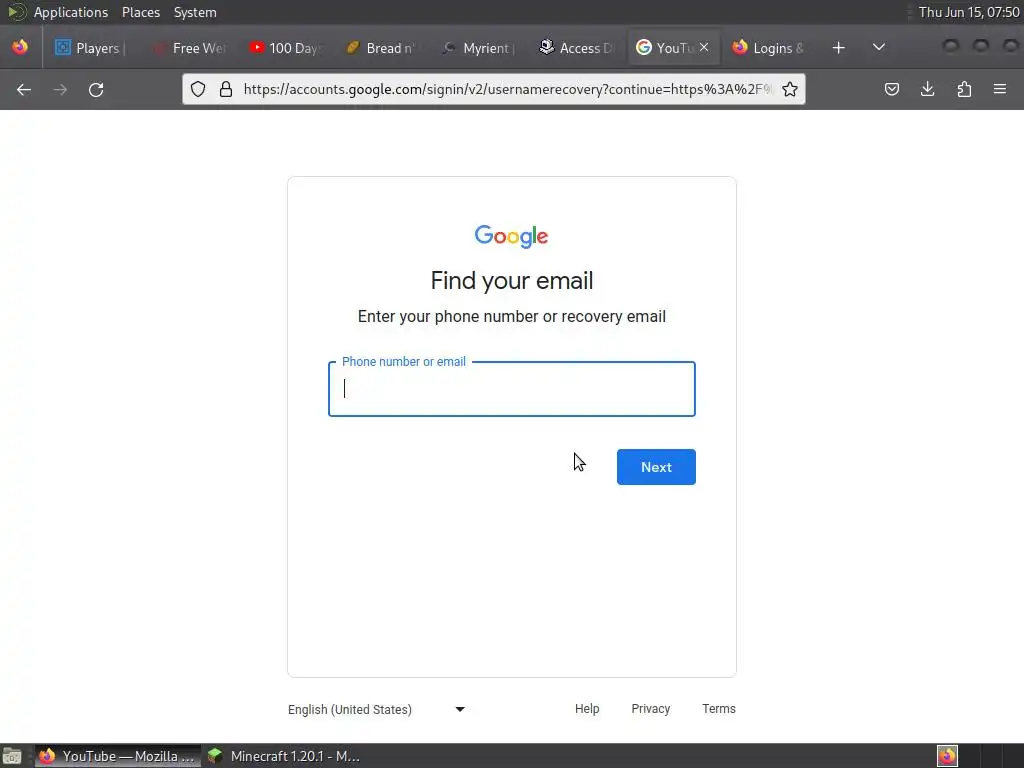Open the Firefox hamburger menu
Screen dimensions: 1024x768
1000,89
